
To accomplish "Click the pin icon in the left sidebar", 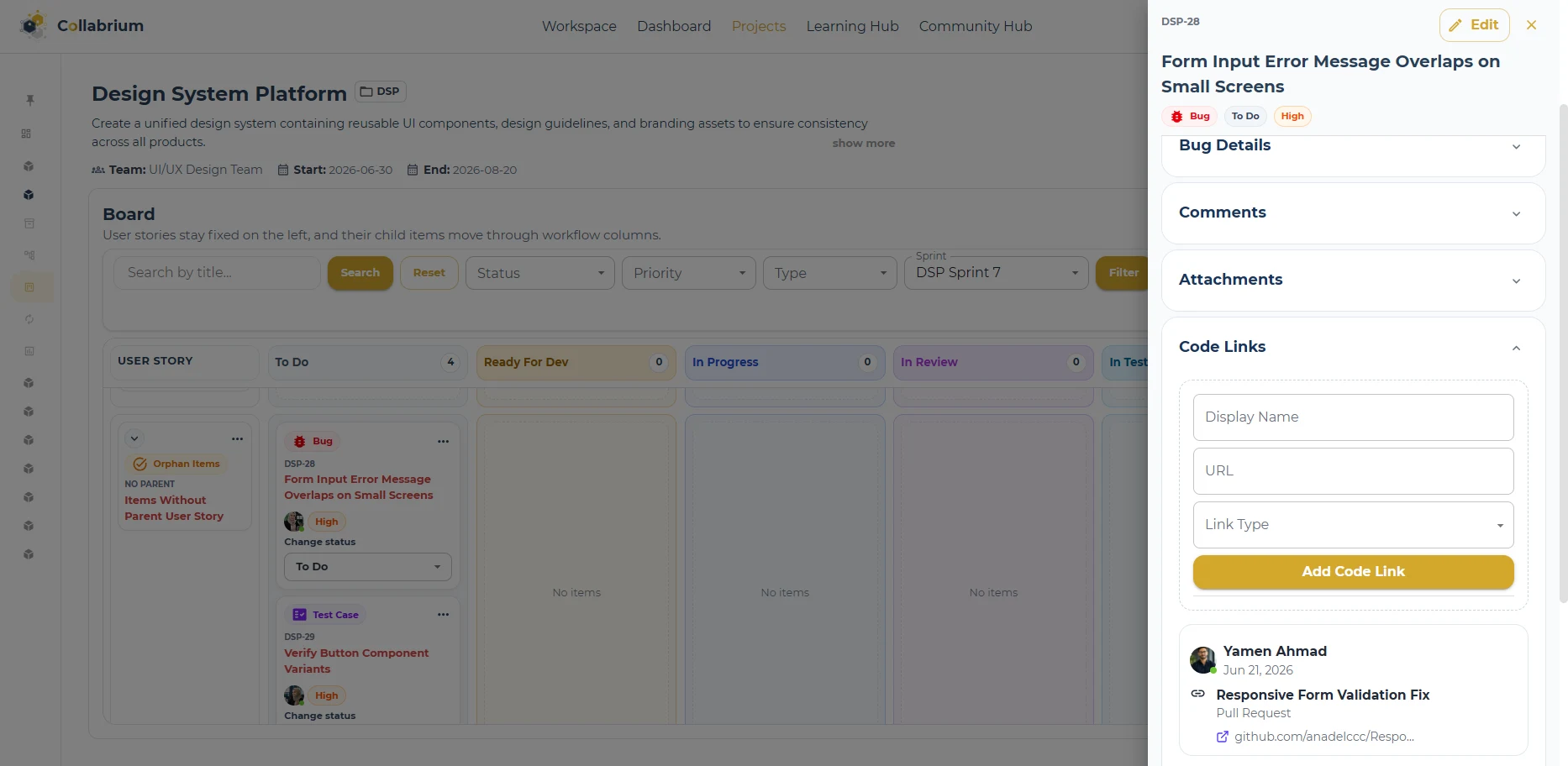I will pyautogui.click(x=29, y=100).
